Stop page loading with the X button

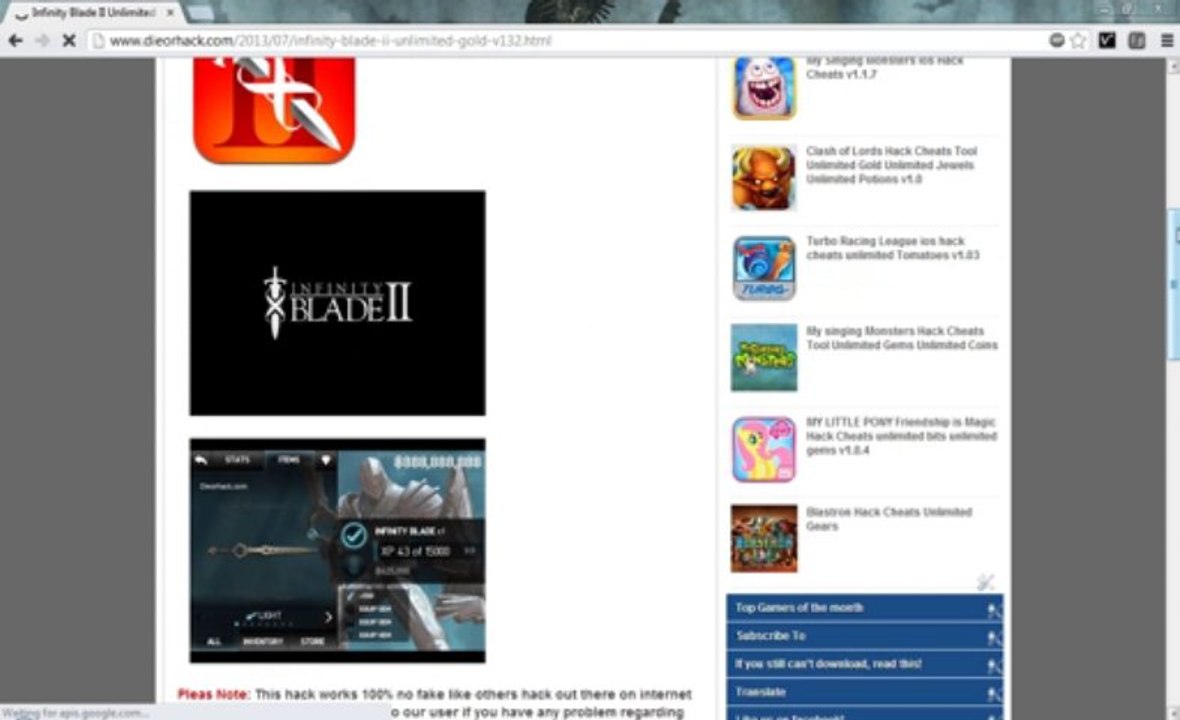click(68, 41)
